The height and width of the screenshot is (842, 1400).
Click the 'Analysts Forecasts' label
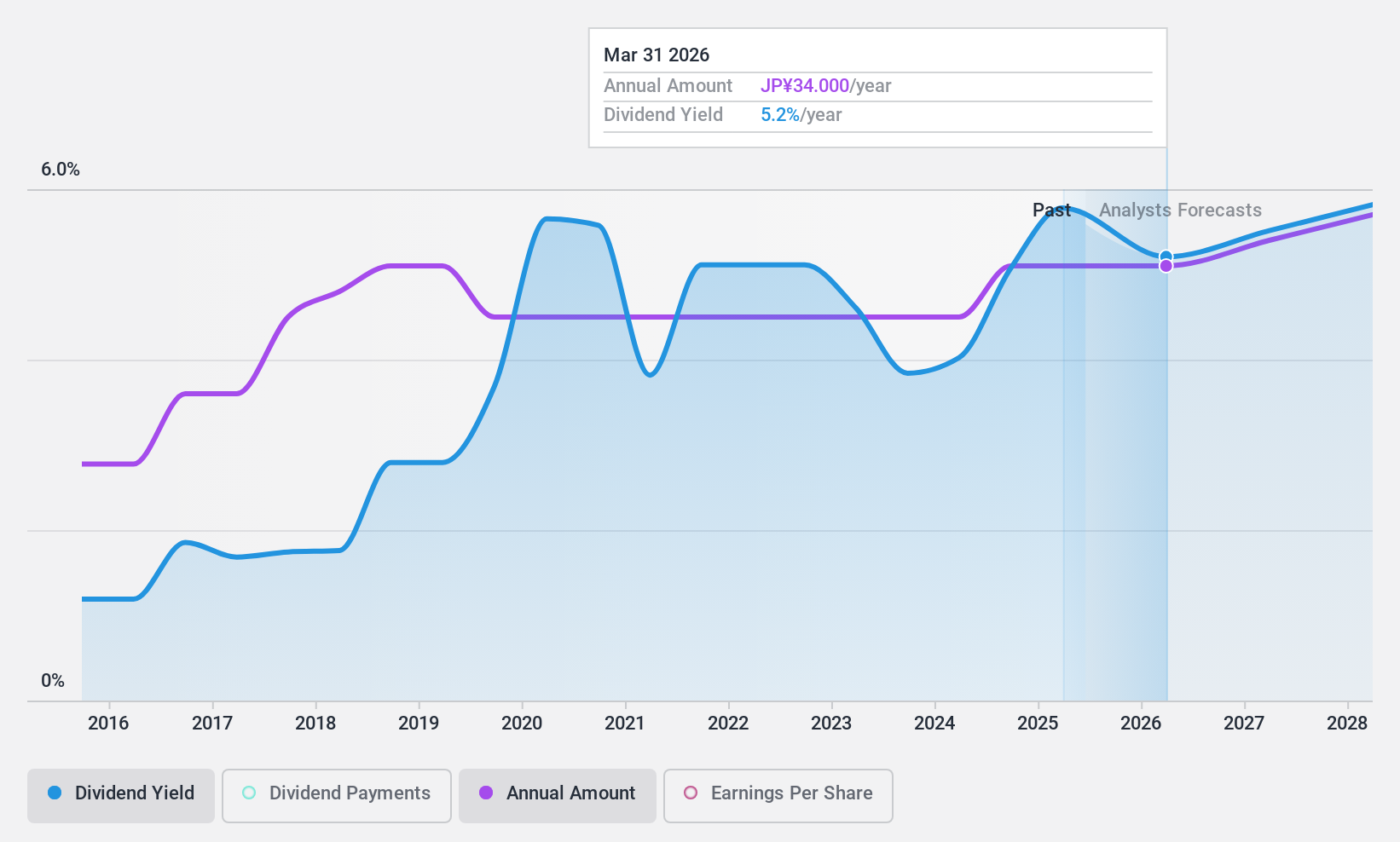pyautogui.click(x=1180, y=210)
